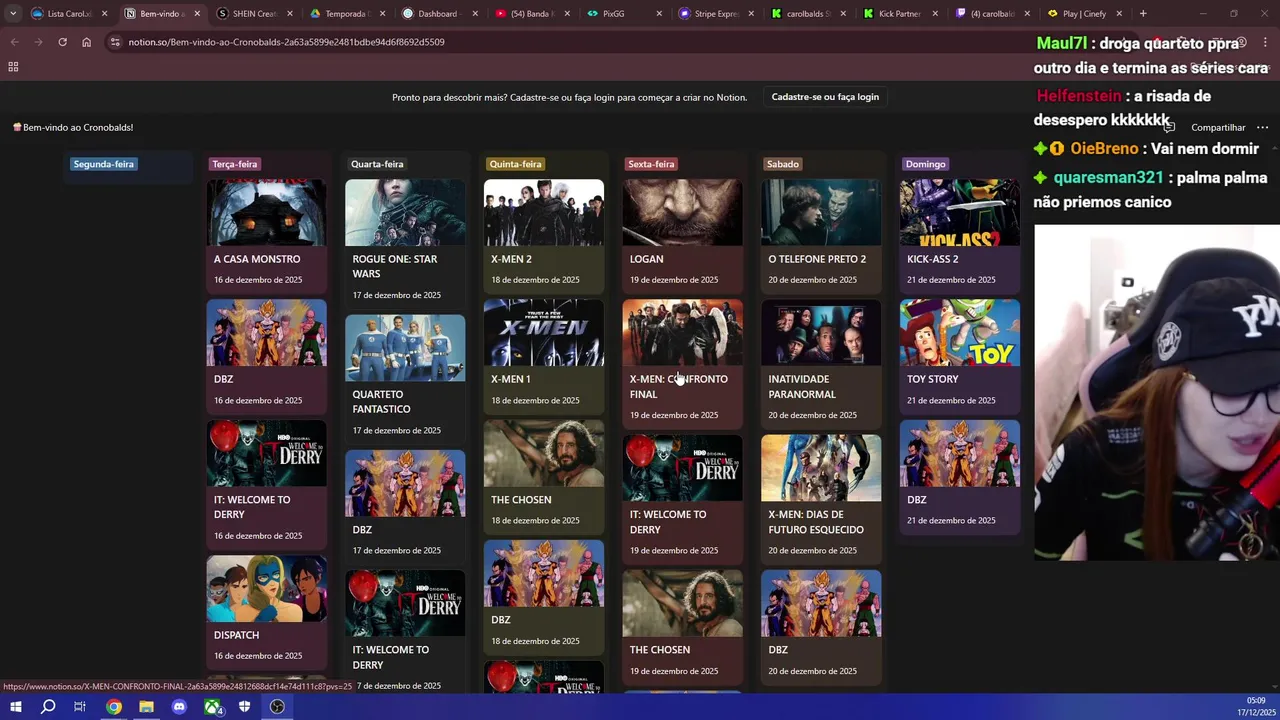
Task: Open OBS Studio from the taskbar
Action: [x=277, y=707]
